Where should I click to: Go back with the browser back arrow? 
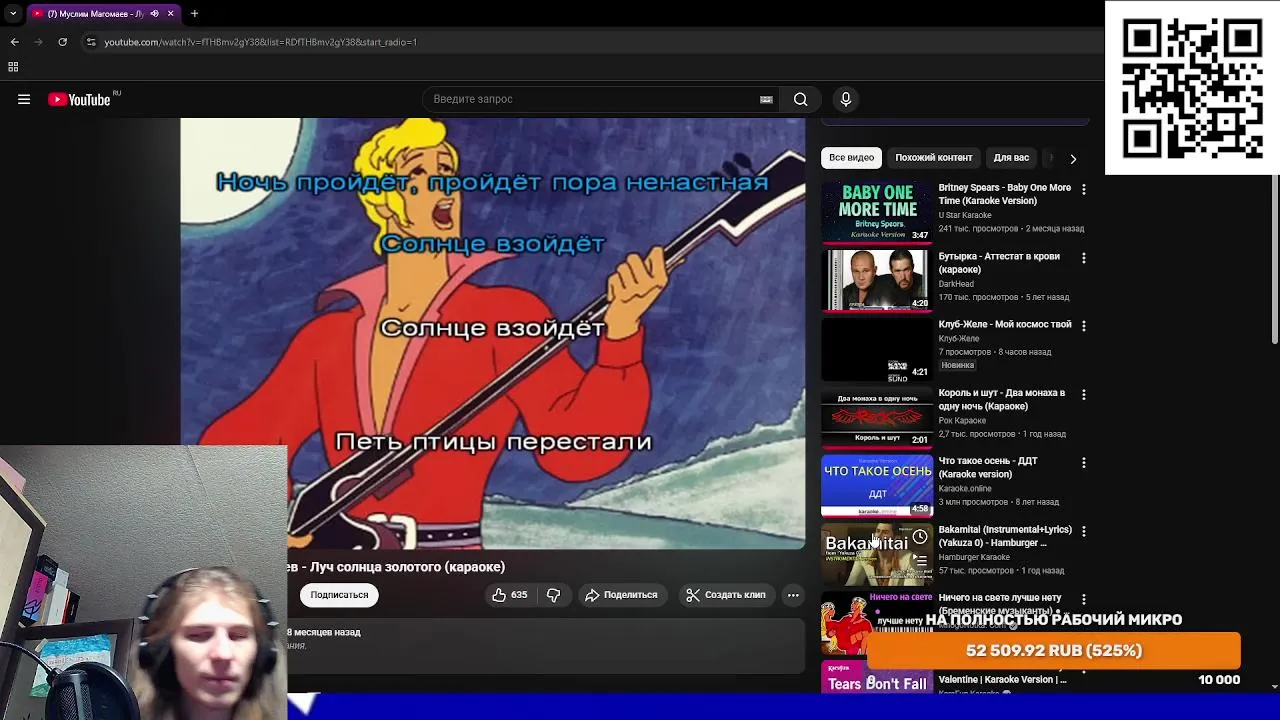(14, 42)
